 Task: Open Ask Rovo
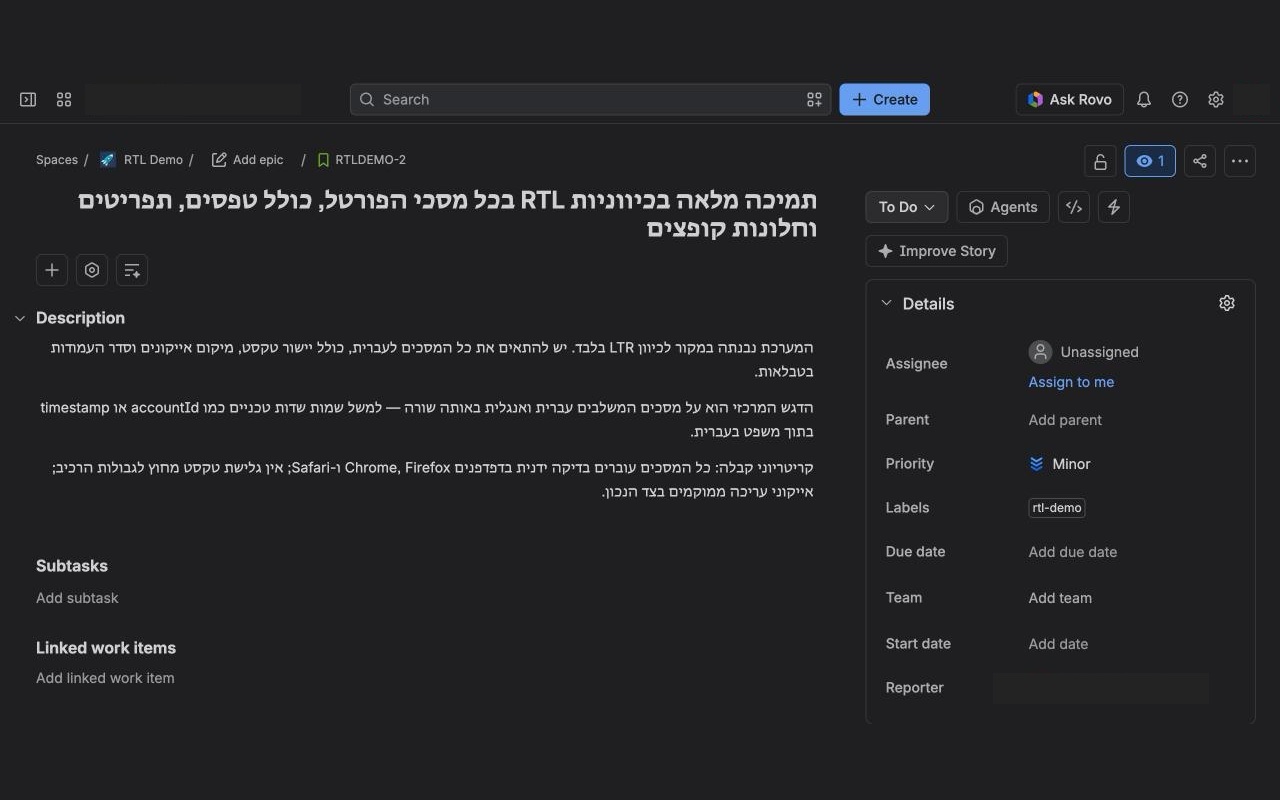[x=1070, y=99]
